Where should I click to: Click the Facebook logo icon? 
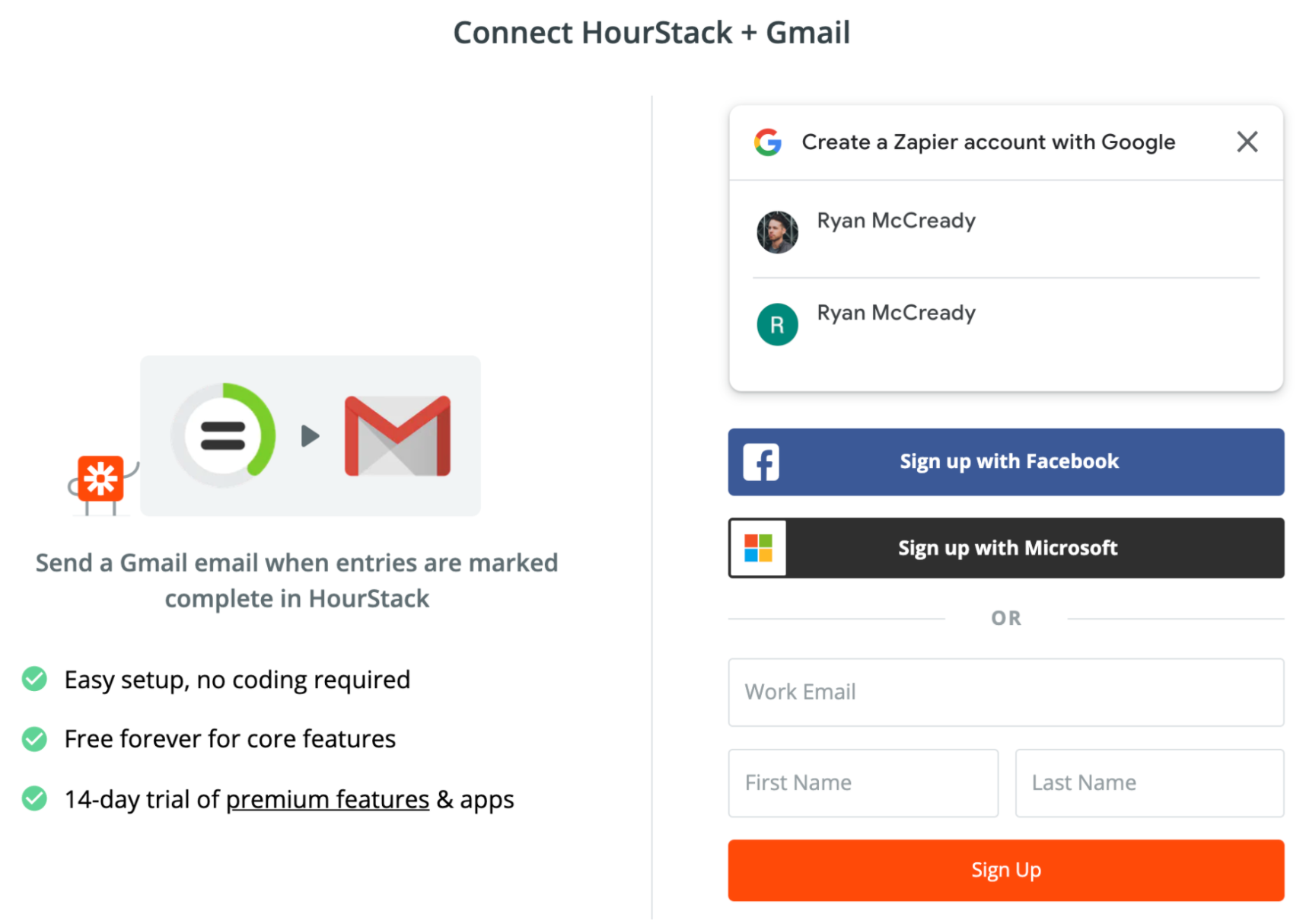point(760,462)
